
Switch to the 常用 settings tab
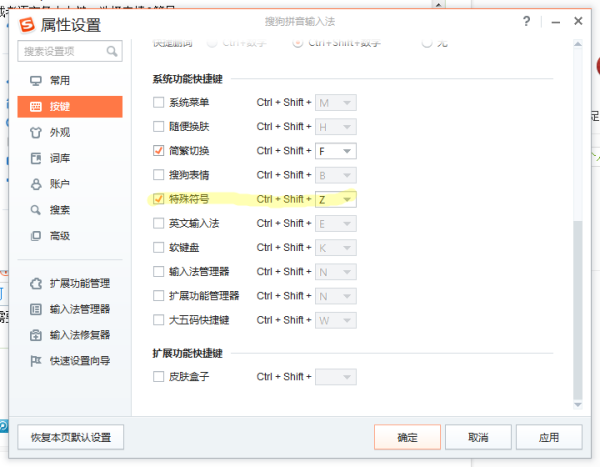click(x=70, y=81)
